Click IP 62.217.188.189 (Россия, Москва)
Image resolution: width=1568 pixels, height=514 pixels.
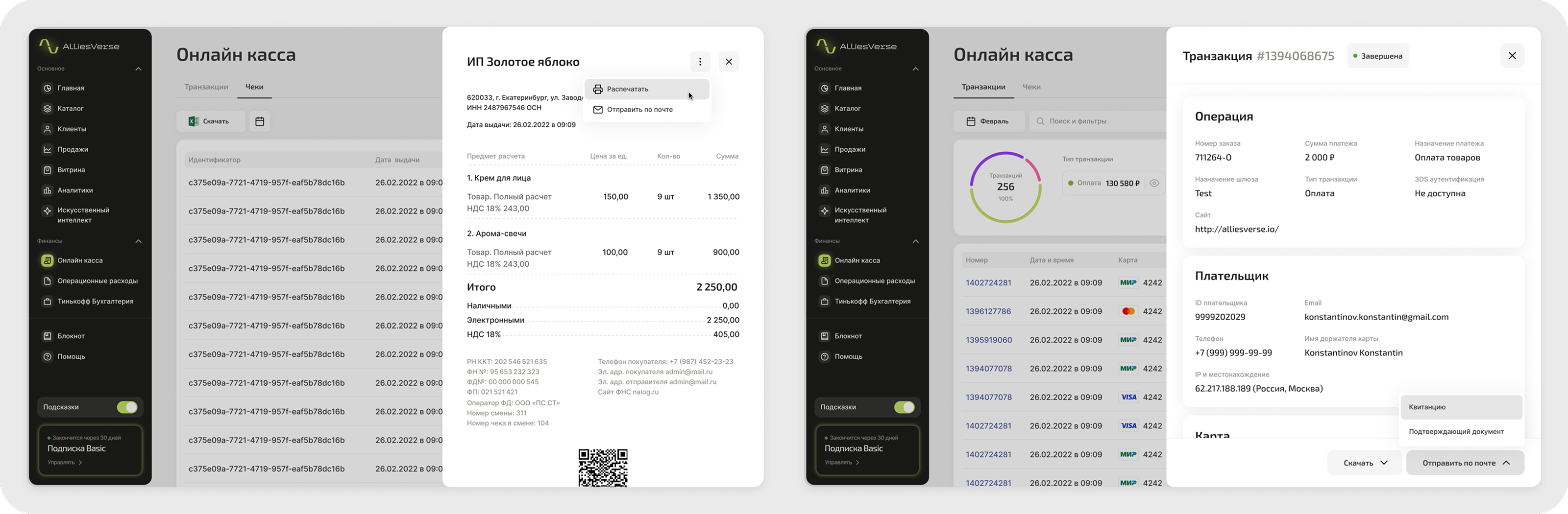click(x=1258, y=389)
